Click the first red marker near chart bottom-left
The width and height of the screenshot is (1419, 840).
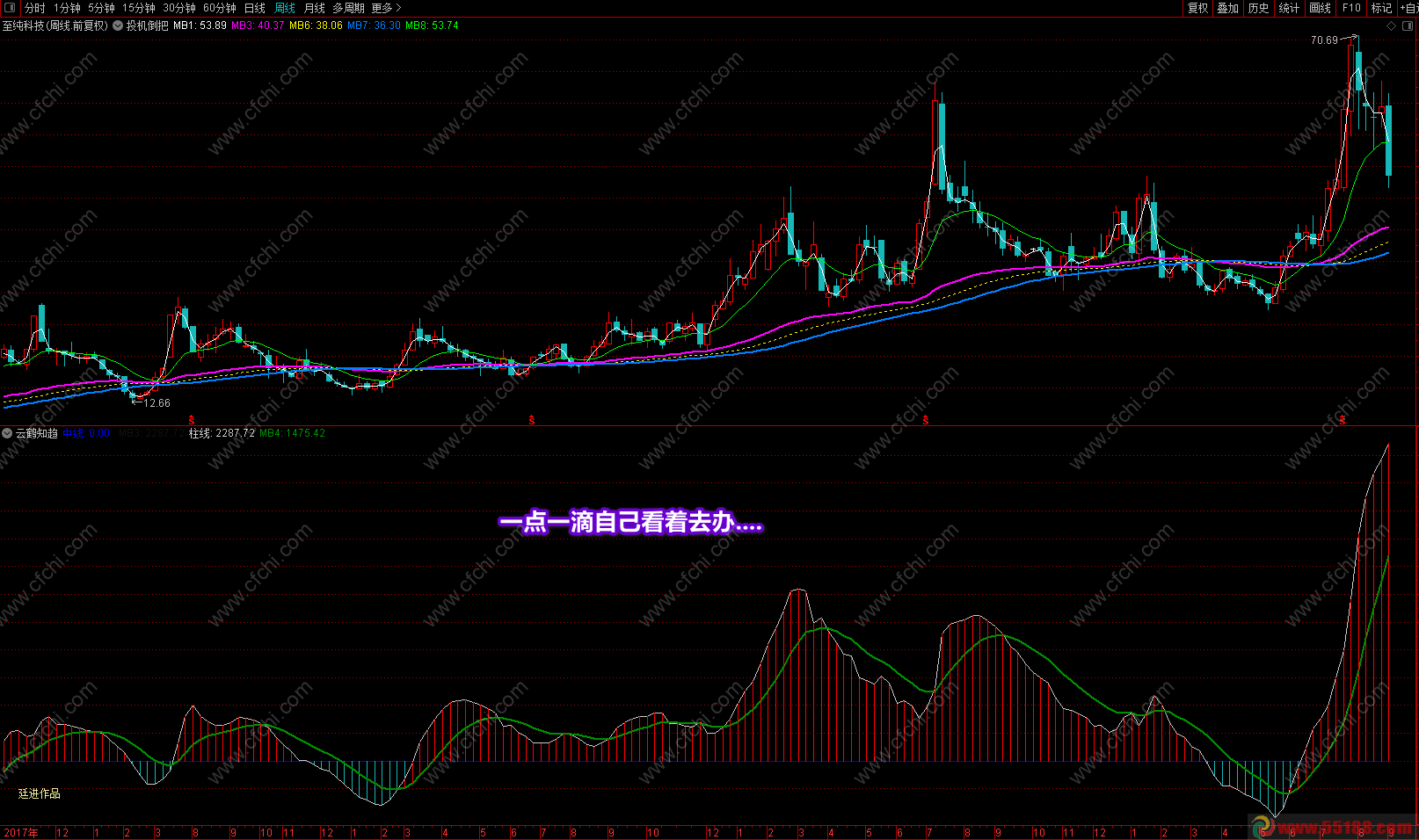tap(192, 421)
